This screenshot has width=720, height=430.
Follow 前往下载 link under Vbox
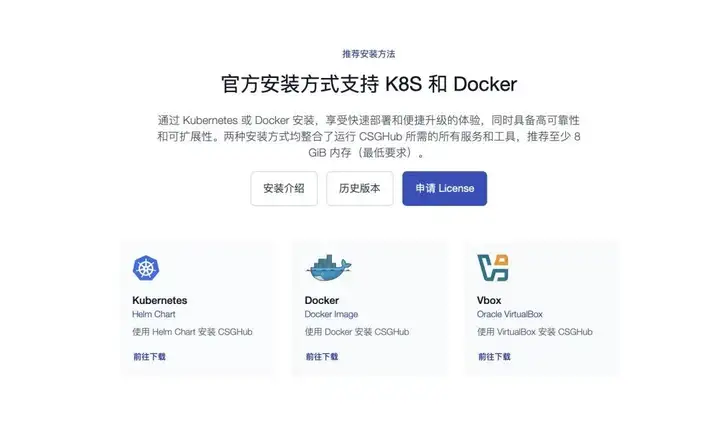[495, 356]
